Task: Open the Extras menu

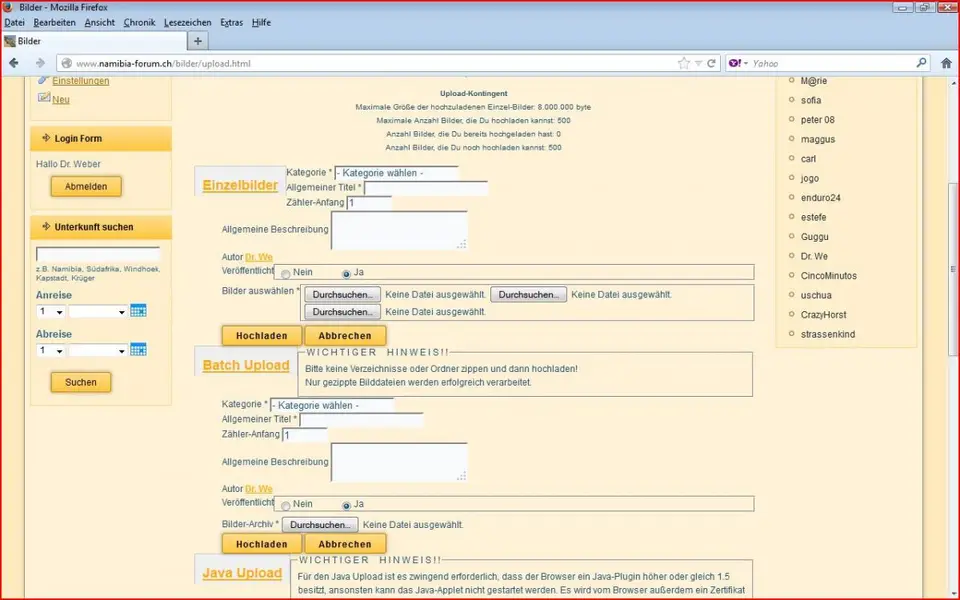Action: pos(231,23)
